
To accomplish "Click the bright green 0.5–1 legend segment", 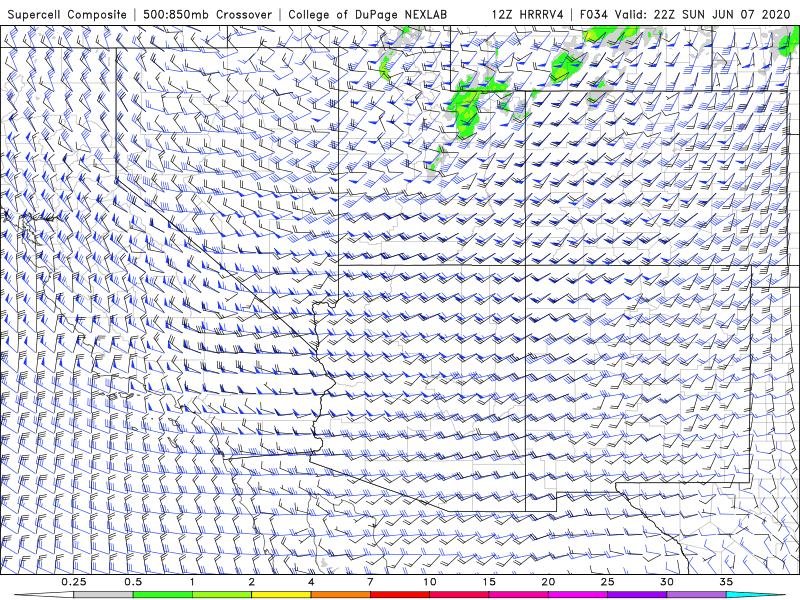I will point(163,595).
